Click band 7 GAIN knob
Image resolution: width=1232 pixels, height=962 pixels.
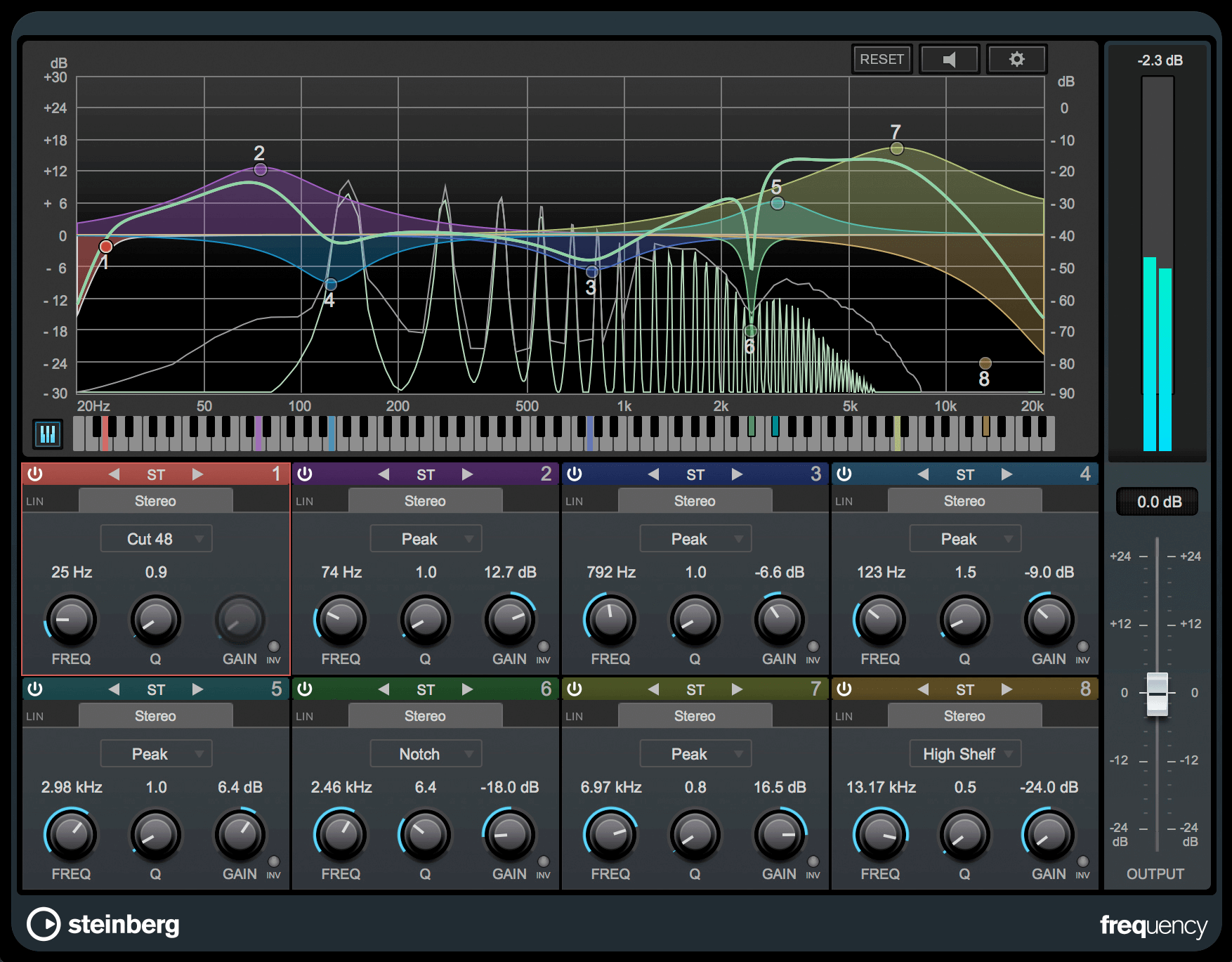[x=780, y=835]
